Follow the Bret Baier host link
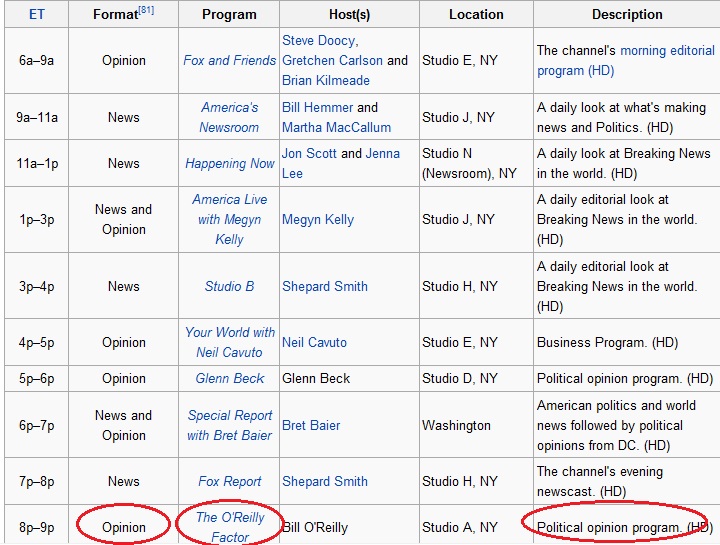The width and height of the screenshot is (720, 545). coord(311,425)
